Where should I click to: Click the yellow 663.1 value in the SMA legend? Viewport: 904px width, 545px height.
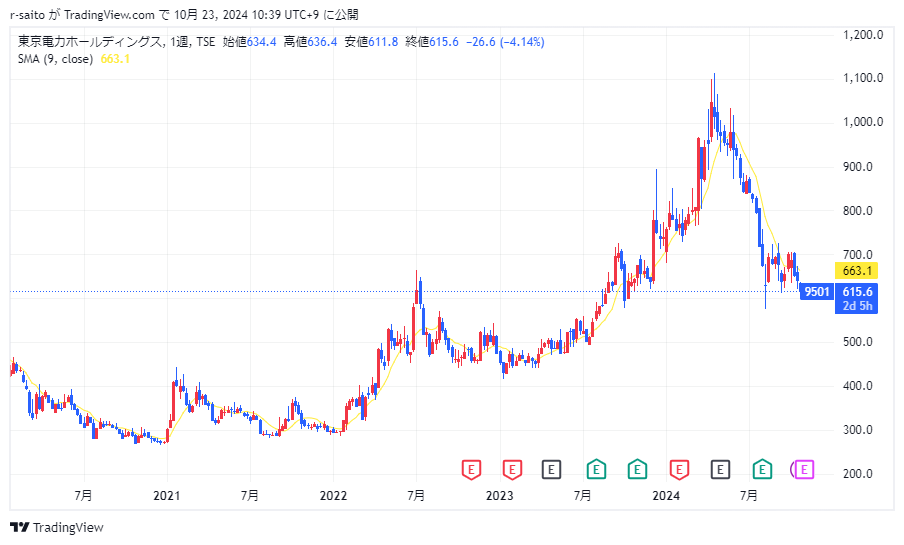coord(115,59)
